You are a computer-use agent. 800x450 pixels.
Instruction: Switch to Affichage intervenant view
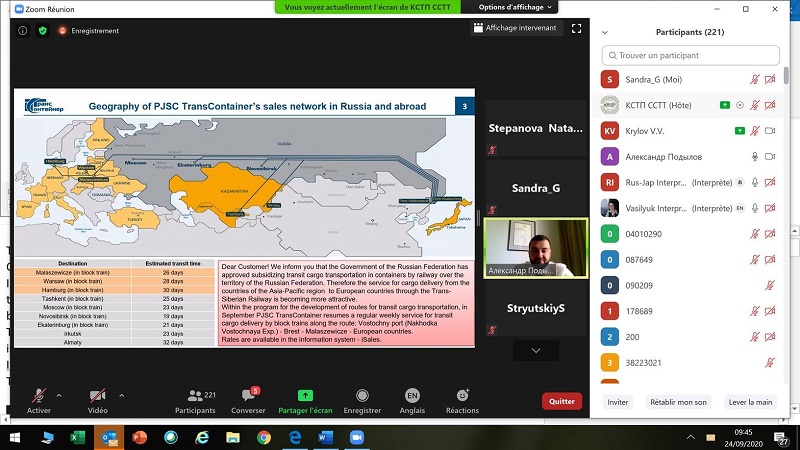coord(515,28)
